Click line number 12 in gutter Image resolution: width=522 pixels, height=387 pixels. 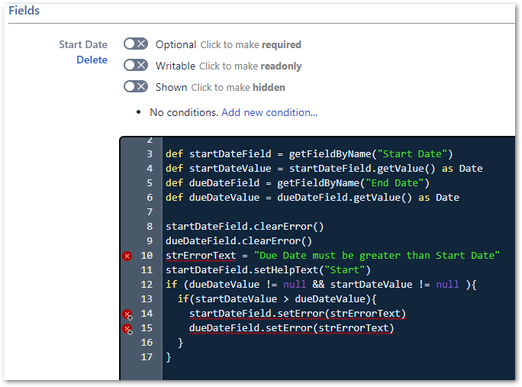click(147, 285)
